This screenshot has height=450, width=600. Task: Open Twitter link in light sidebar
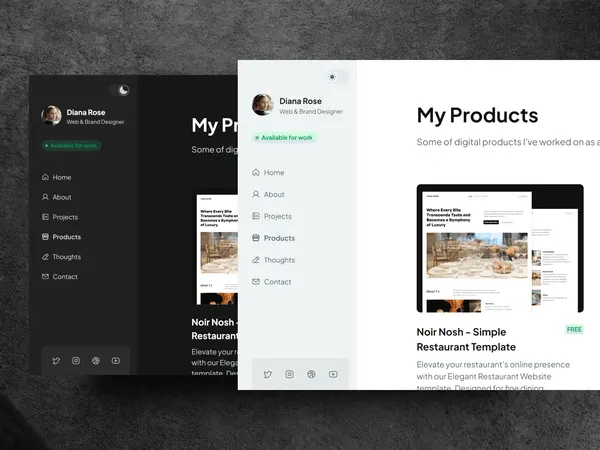(x=268, y=374)
